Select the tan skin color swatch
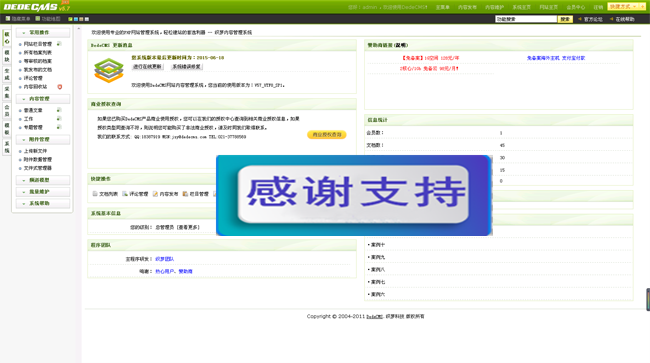This screenshot has height=363, width=650. click(81, 19)
